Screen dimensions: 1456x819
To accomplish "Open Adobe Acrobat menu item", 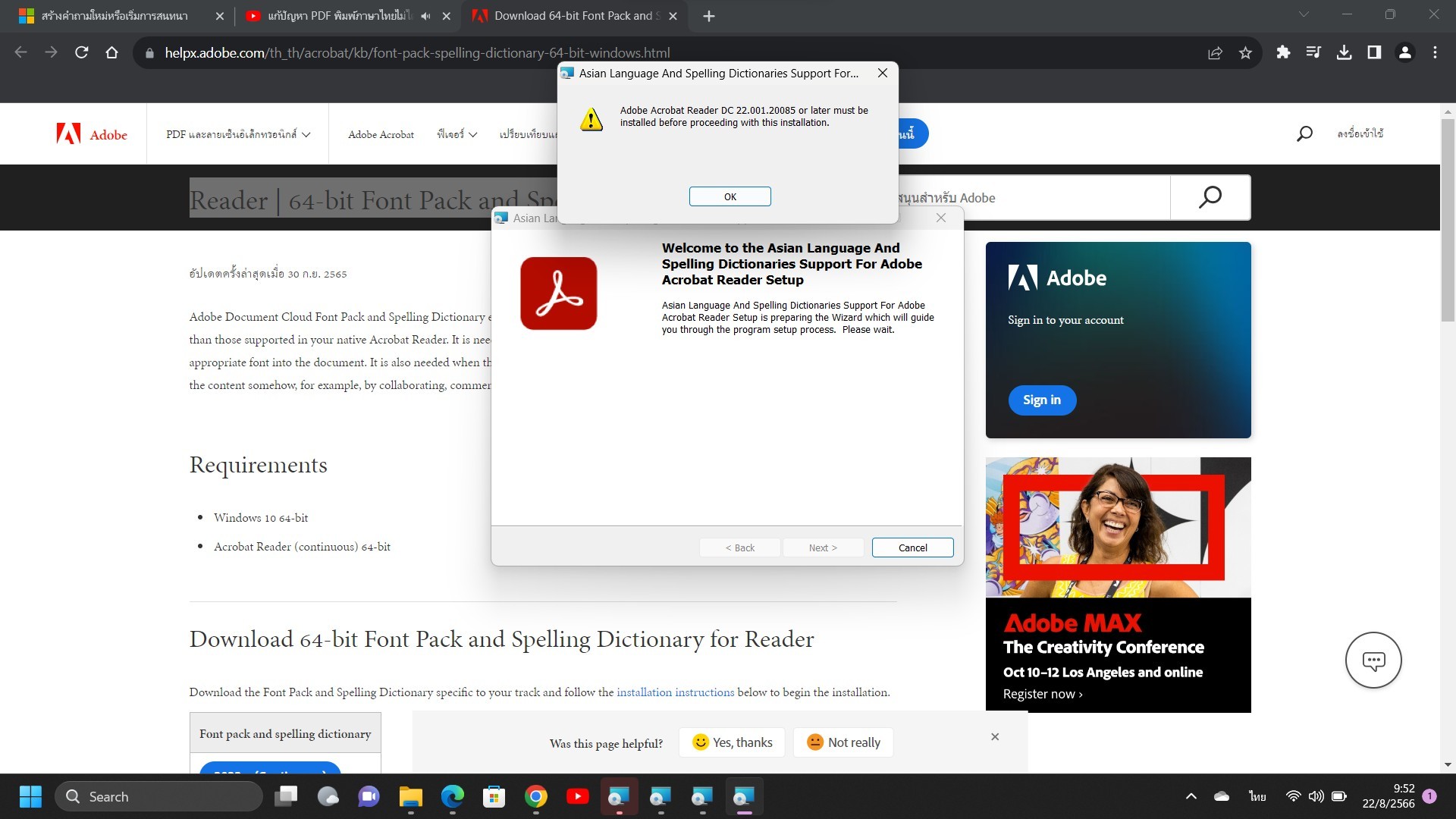I will 381,134.
